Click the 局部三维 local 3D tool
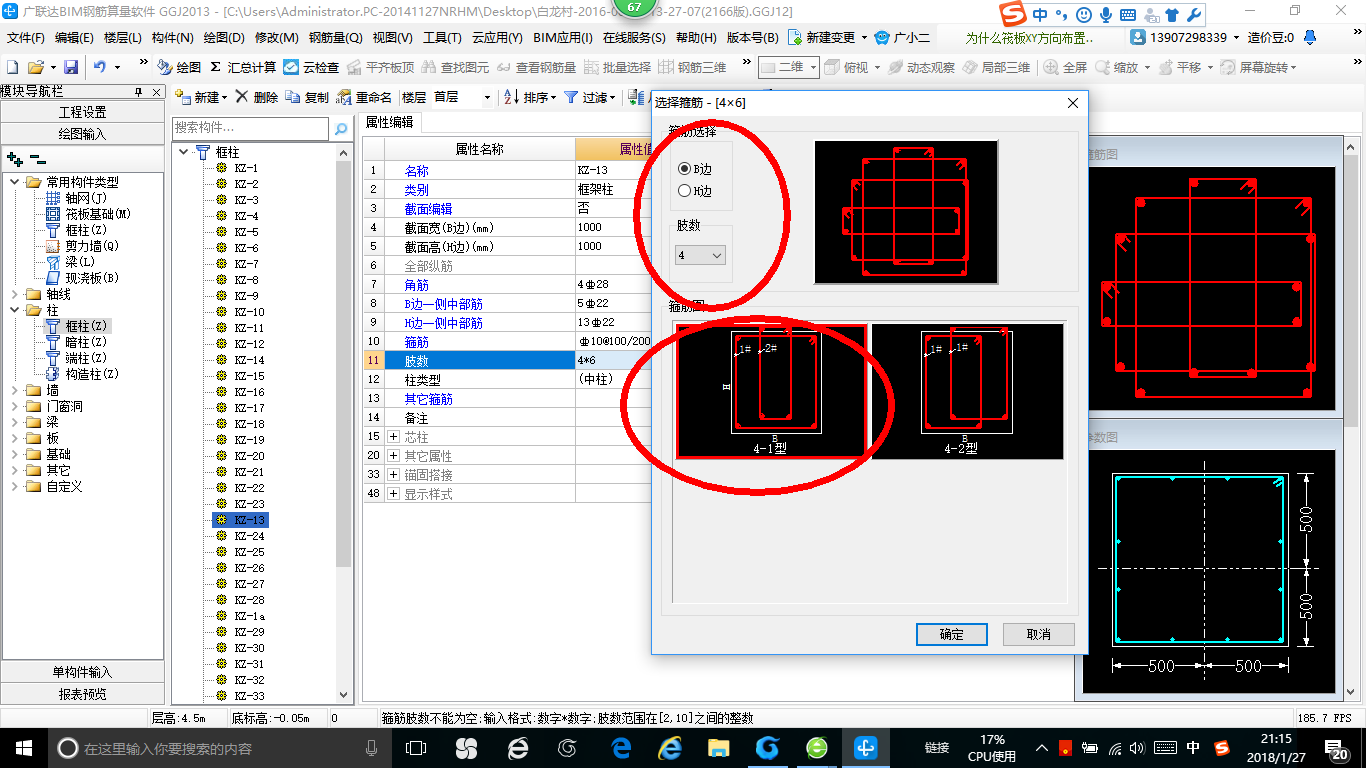1366x768 pixels. 995,67
